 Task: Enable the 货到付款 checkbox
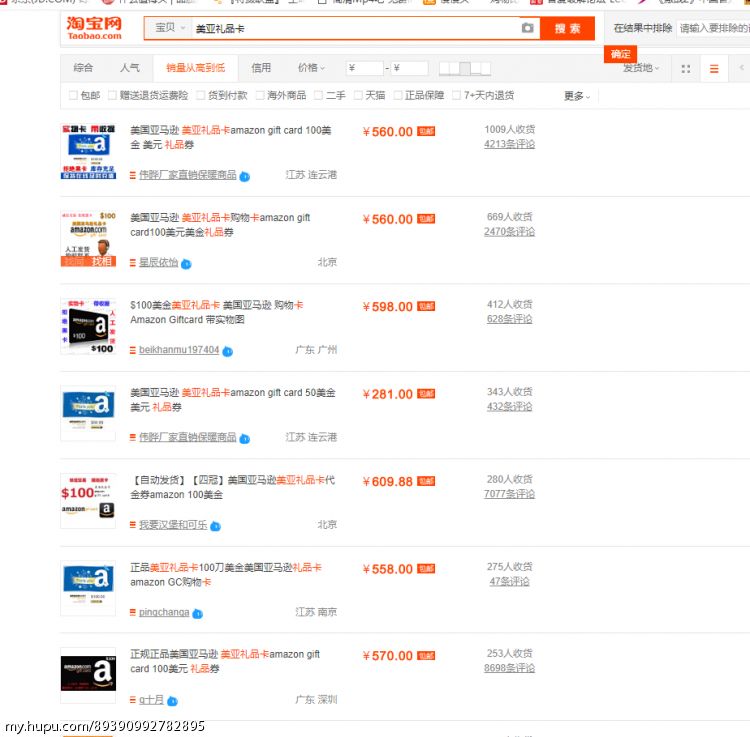point(201,95)
